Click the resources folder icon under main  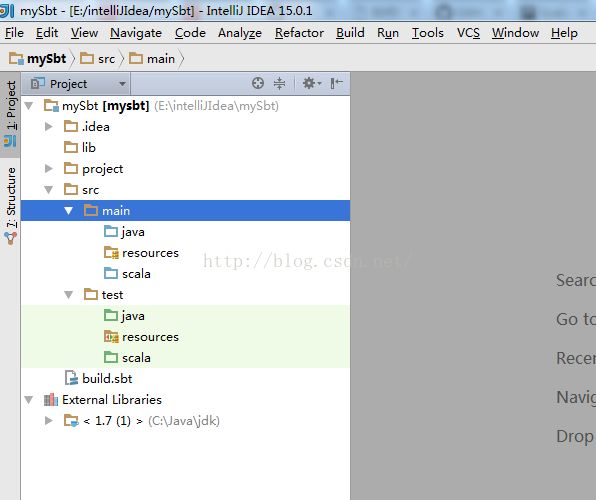[111, 252]
